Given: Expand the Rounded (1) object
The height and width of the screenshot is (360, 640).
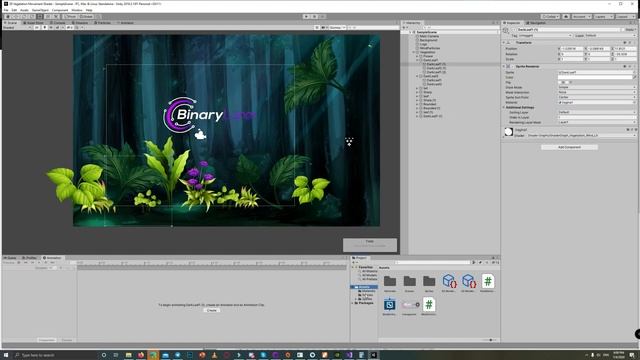Looking at the screenshot, I should [x=417, y=108].
